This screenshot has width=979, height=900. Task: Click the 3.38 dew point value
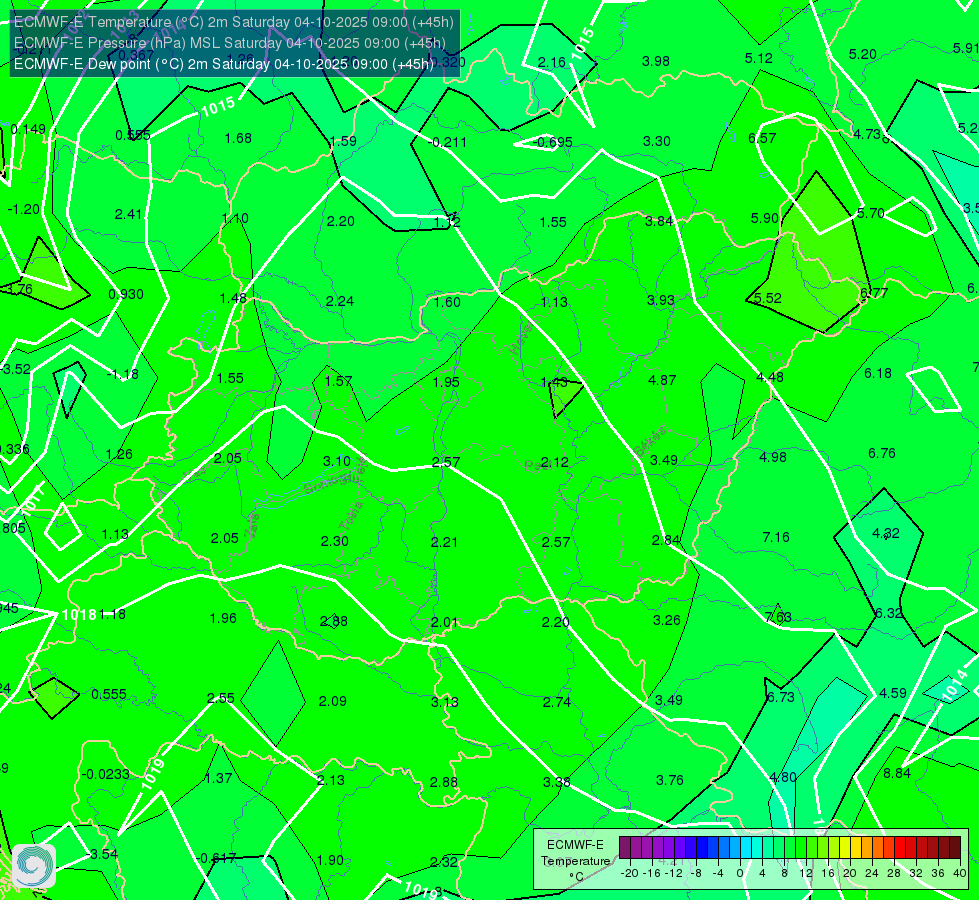(x=556, y=782)
